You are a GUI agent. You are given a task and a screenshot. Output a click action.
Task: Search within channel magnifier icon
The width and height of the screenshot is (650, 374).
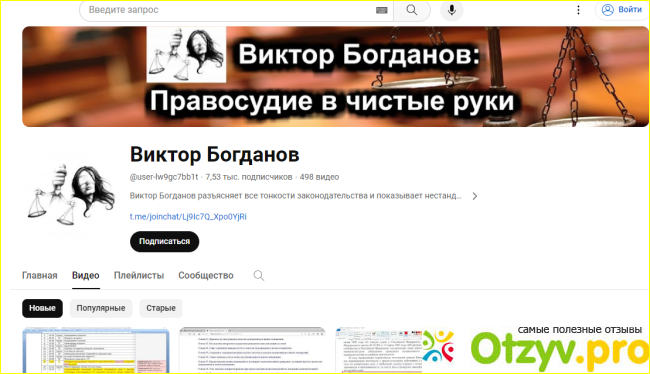[x=259, y=275]
